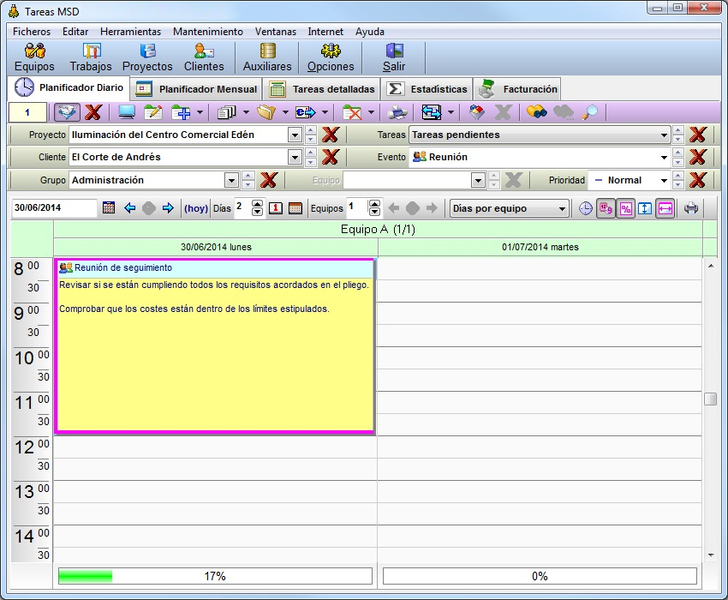This screenshot has height=600, width=728.
Task: Click the one-day view icon
Action: (276, 208)
